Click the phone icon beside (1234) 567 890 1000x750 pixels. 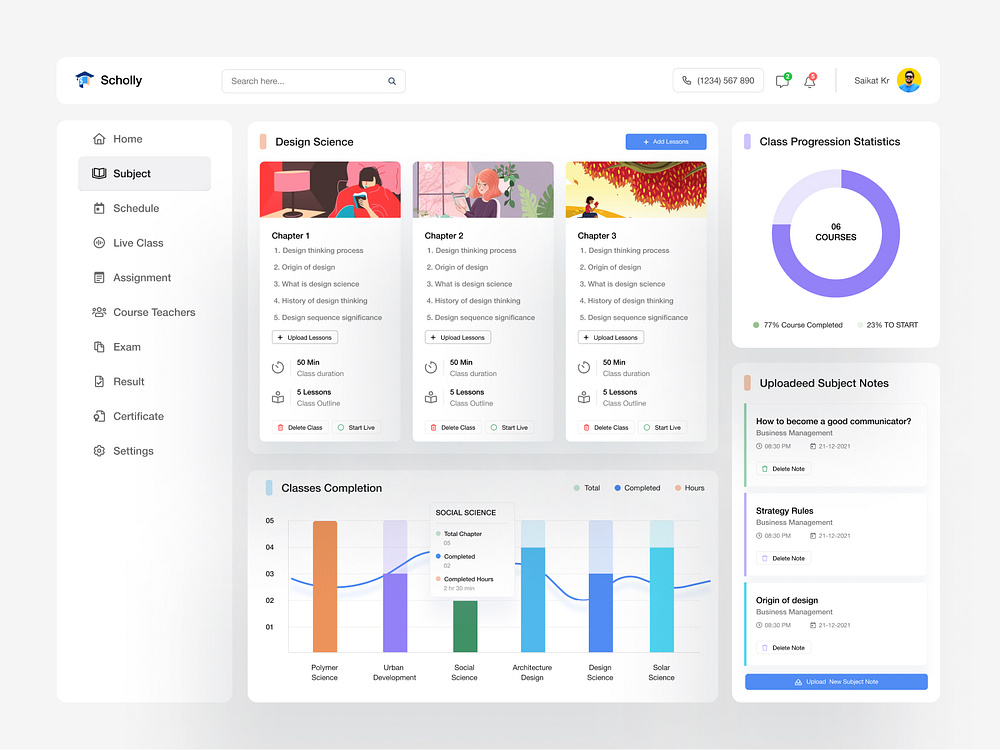pyautogui.click(x=687, y=79)
